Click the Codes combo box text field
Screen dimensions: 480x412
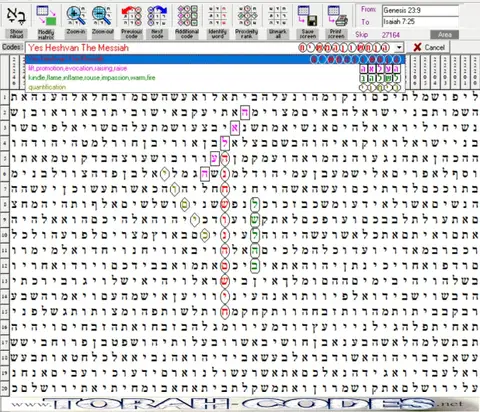210,48
